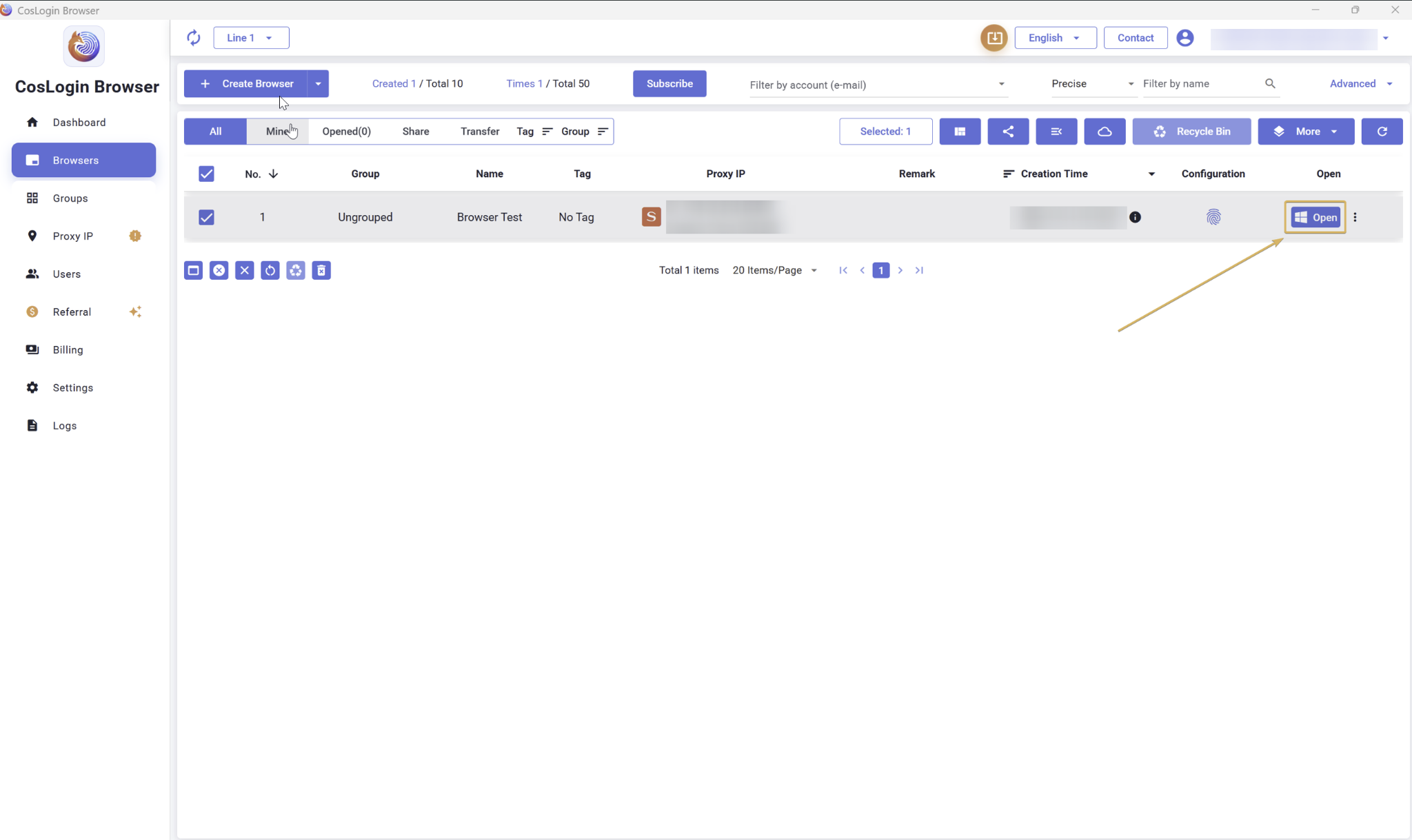Viewport: 1412px width, 840px height.
Task: Expand the Advanced filter options
Action: click(1360, 83)
